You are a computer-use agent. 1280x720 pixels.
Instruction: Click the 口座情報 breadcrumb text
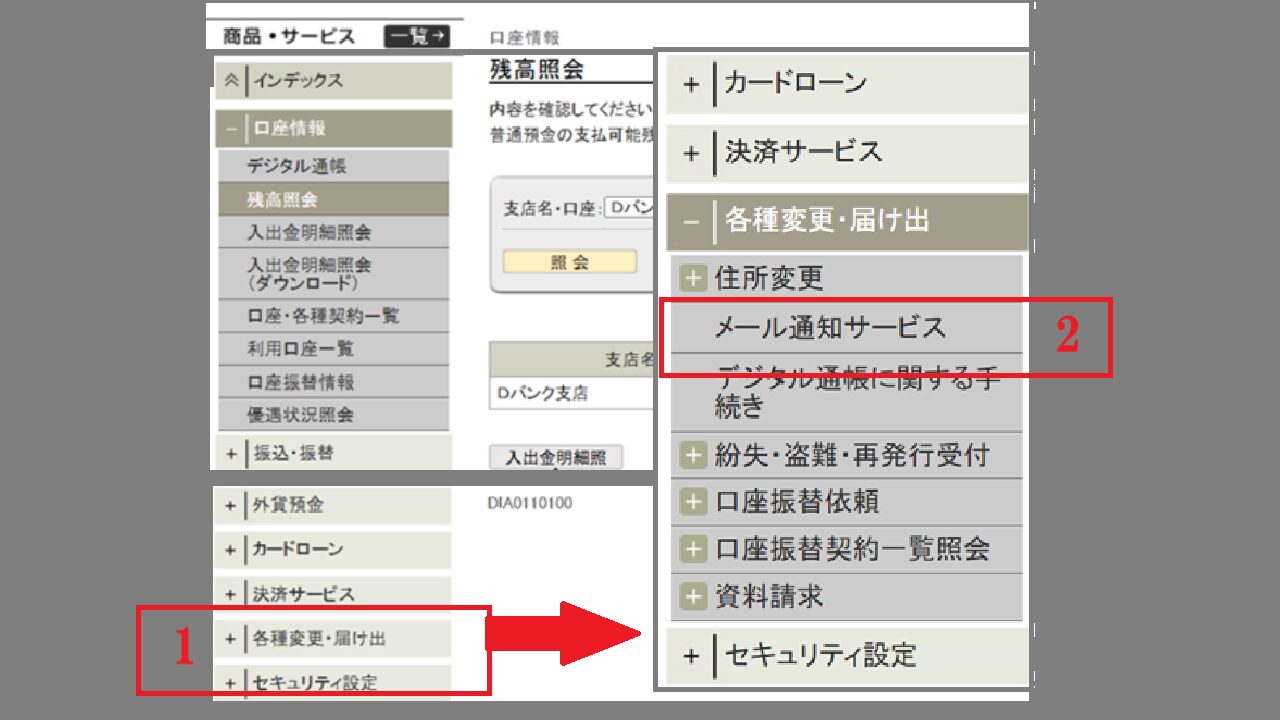coord(524,37)
